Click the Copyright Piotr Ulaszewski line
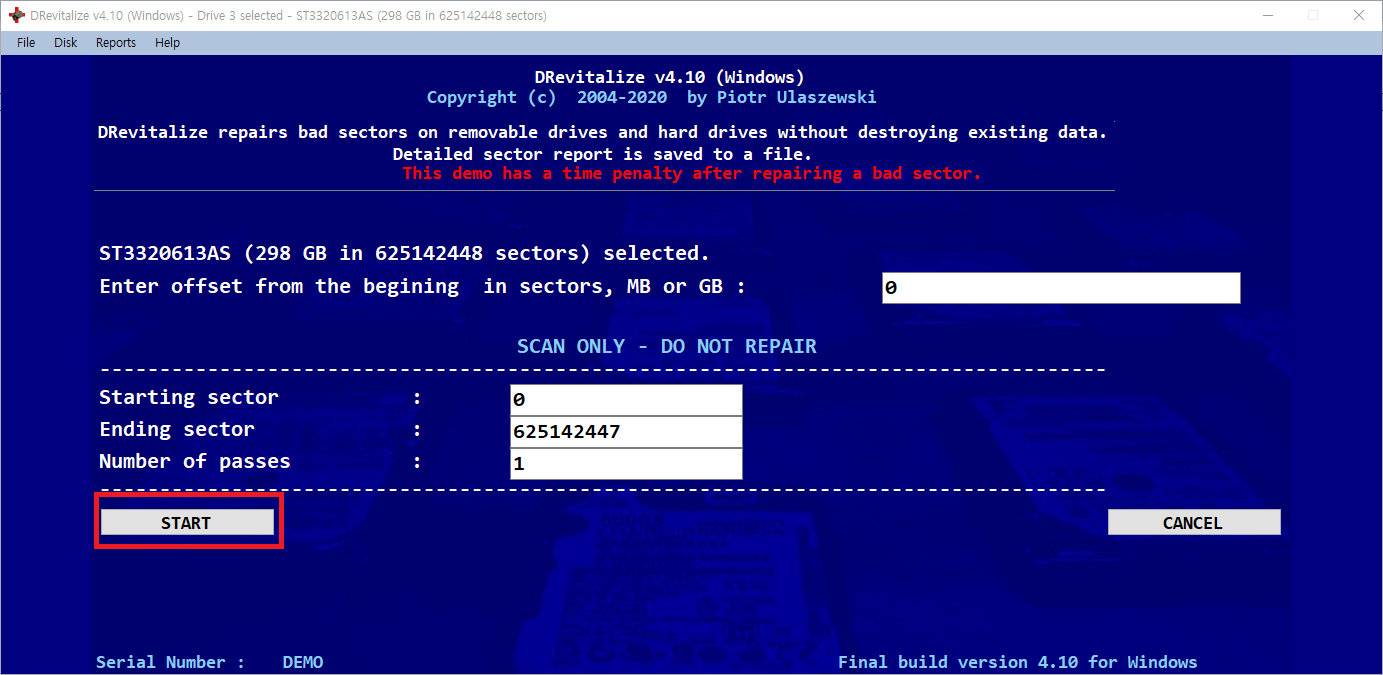 651,97
